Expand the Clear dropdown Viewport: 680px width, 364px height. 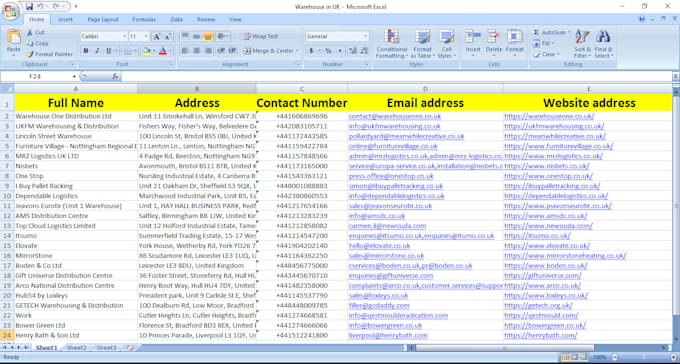pyautogui.click(x=559, y=54)
